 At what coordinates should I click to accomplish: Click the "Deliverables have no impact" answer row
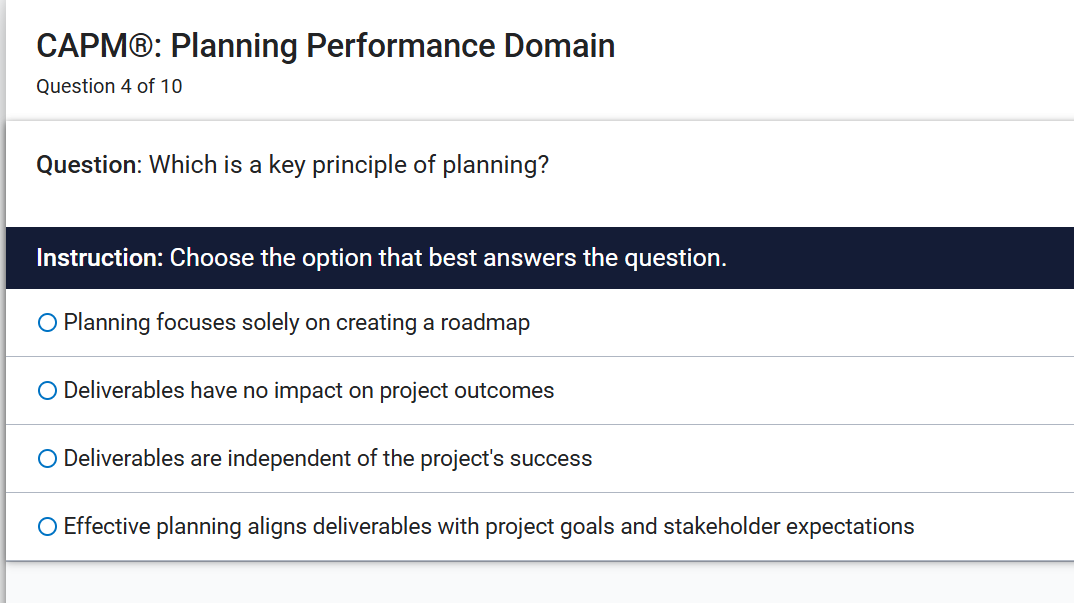click(500, 390)
